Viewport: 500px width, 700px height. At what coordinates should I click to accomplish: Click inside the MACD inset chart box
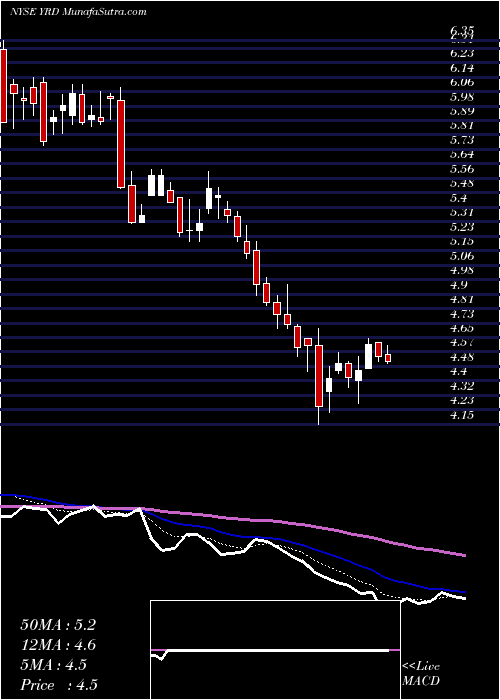(x=275, y=650)
